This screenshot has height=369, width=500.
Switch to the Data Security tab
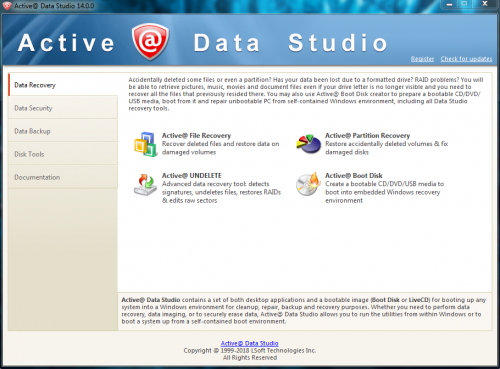(x=63, y=108)
